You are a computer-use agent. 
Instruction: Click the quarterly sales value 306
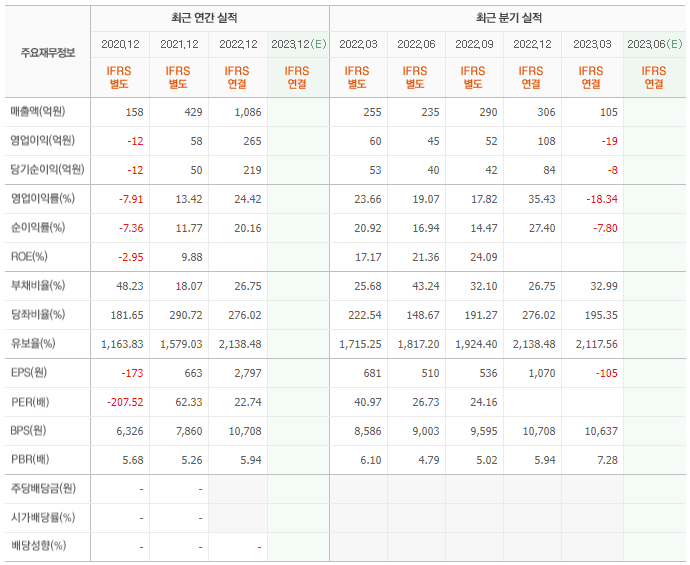[546, 113]
